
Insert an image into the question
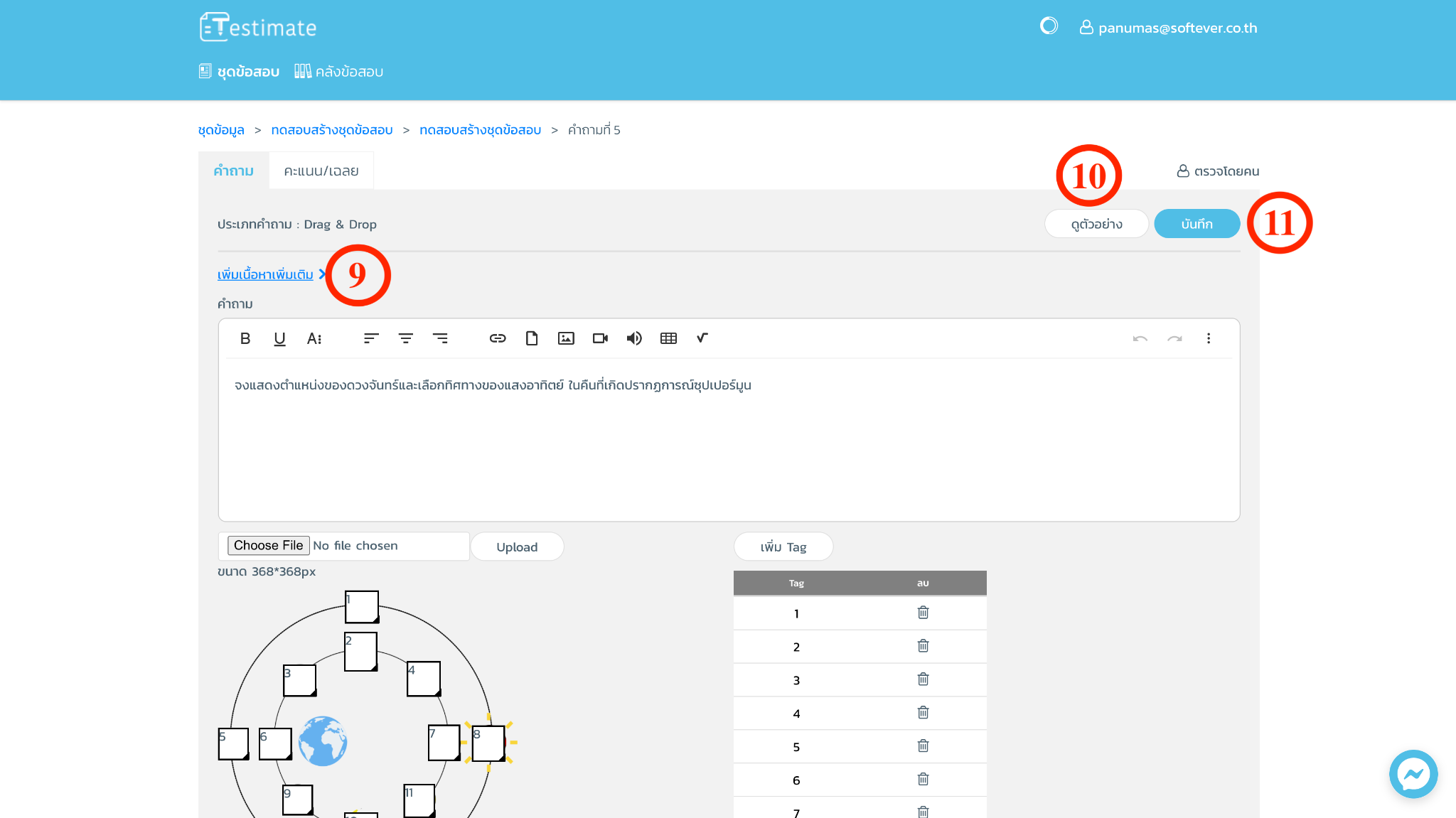(566, 338)
